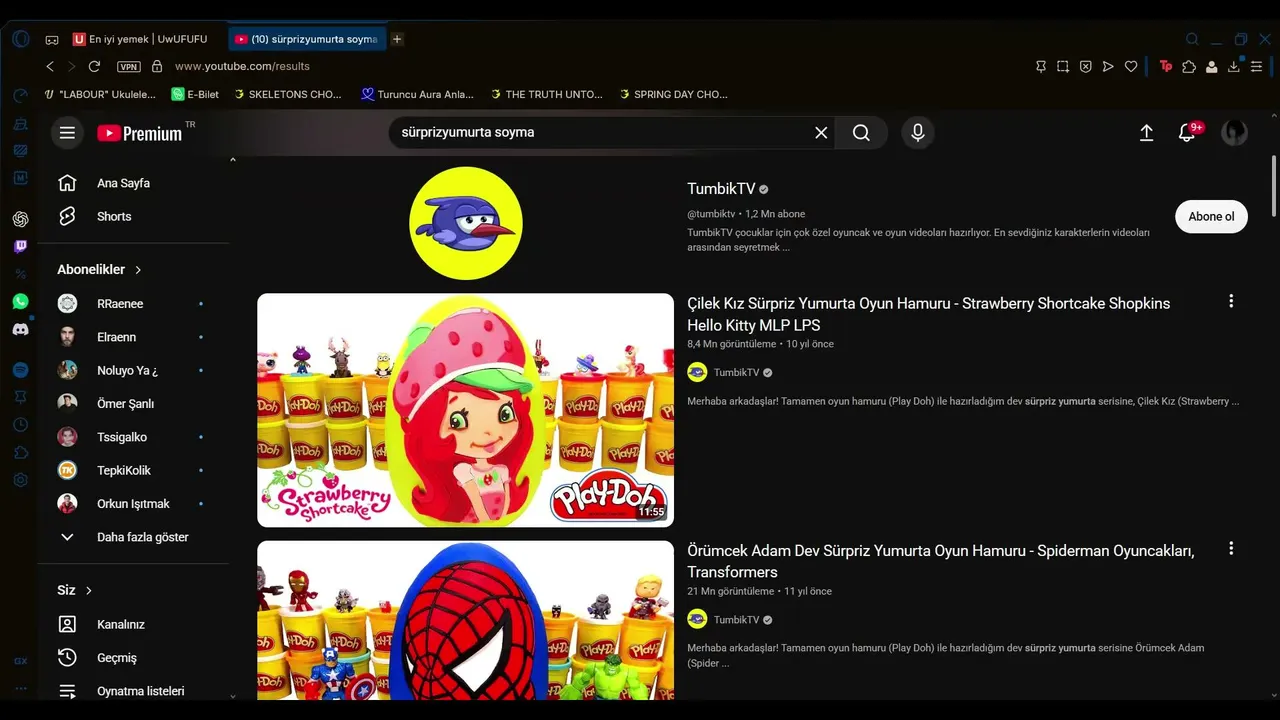This screenshot has height=720, width=1280.
Task: Search tabs with the title bar magnifier
Action: 1192,39
